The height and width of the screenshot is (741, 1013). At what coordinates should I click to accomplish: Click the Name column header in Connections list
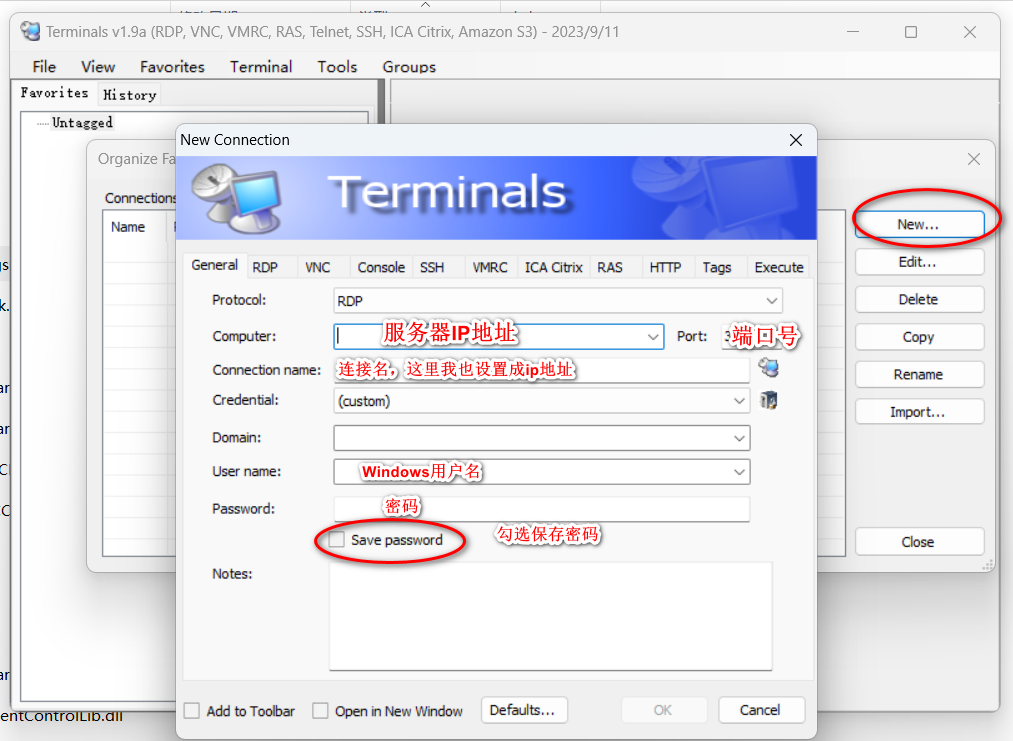[136, 227]
